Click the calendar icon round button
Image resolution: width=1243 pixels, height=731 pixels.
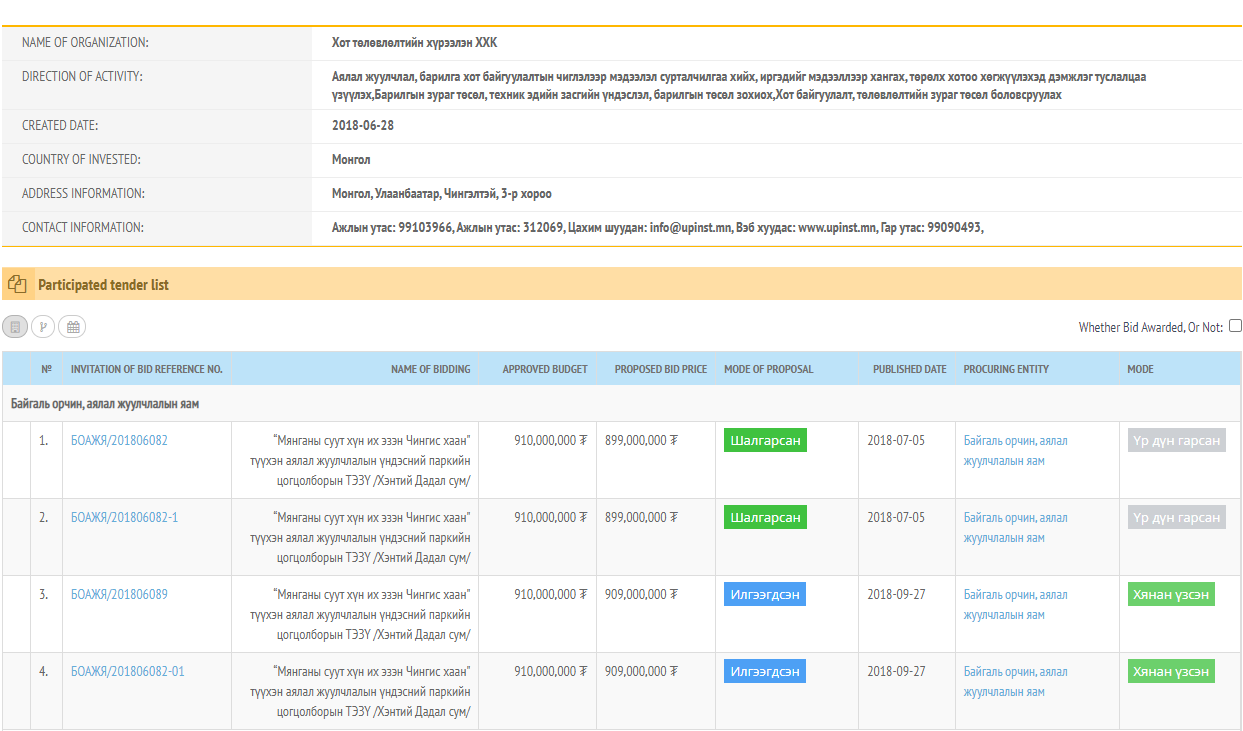(72, 326)
